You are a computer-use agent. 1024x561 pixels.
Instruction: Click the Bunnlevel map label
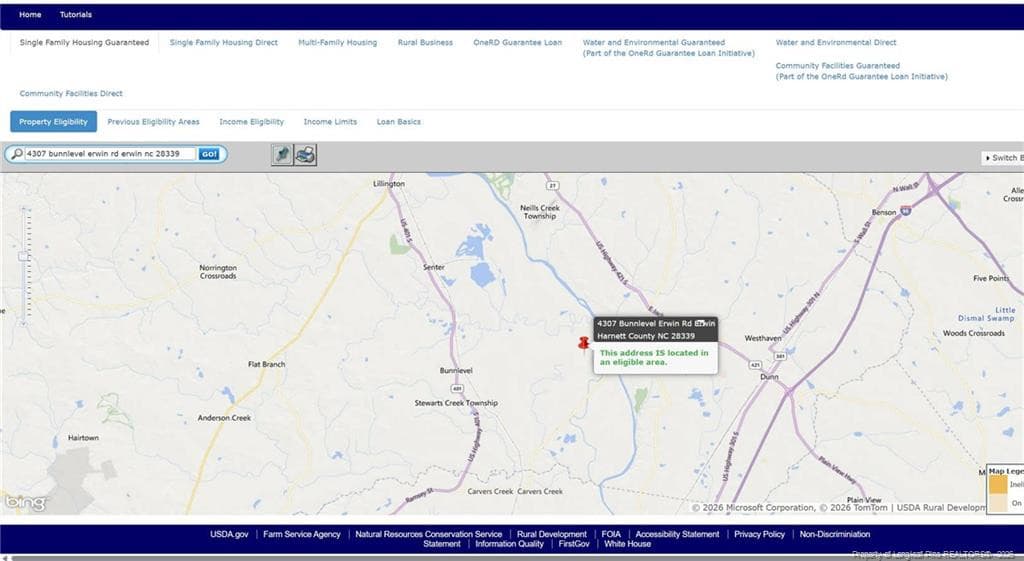(456, 370)
